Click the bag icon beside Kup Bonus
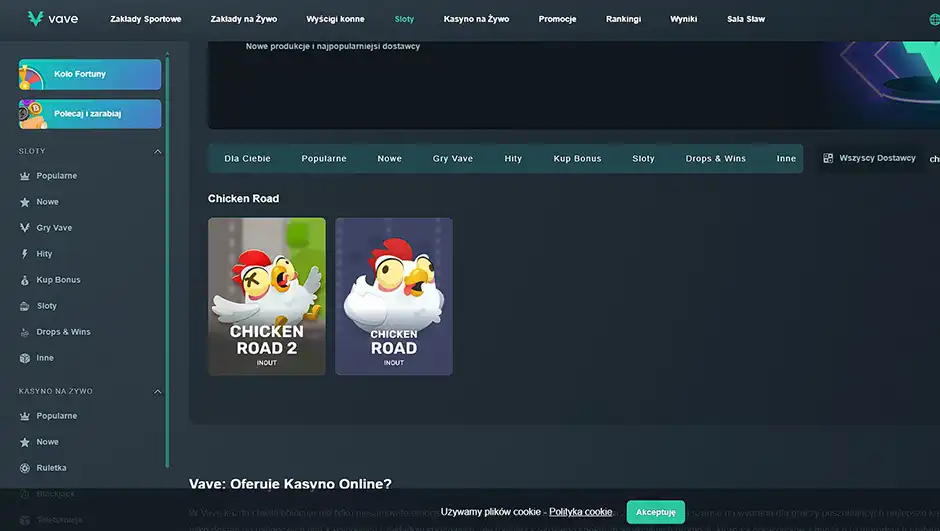Image resolution: width=940 pixels, height=531 pixels. coord(25,280)
